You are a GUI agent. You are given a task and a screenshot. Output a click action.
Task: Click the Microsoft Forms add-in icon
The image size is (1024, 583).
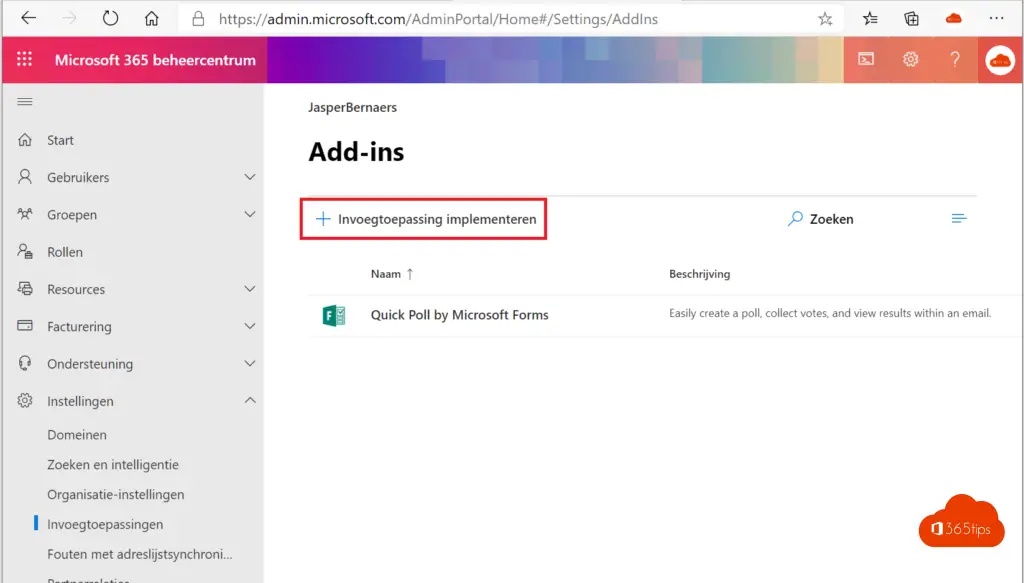[x=334, y=315]
